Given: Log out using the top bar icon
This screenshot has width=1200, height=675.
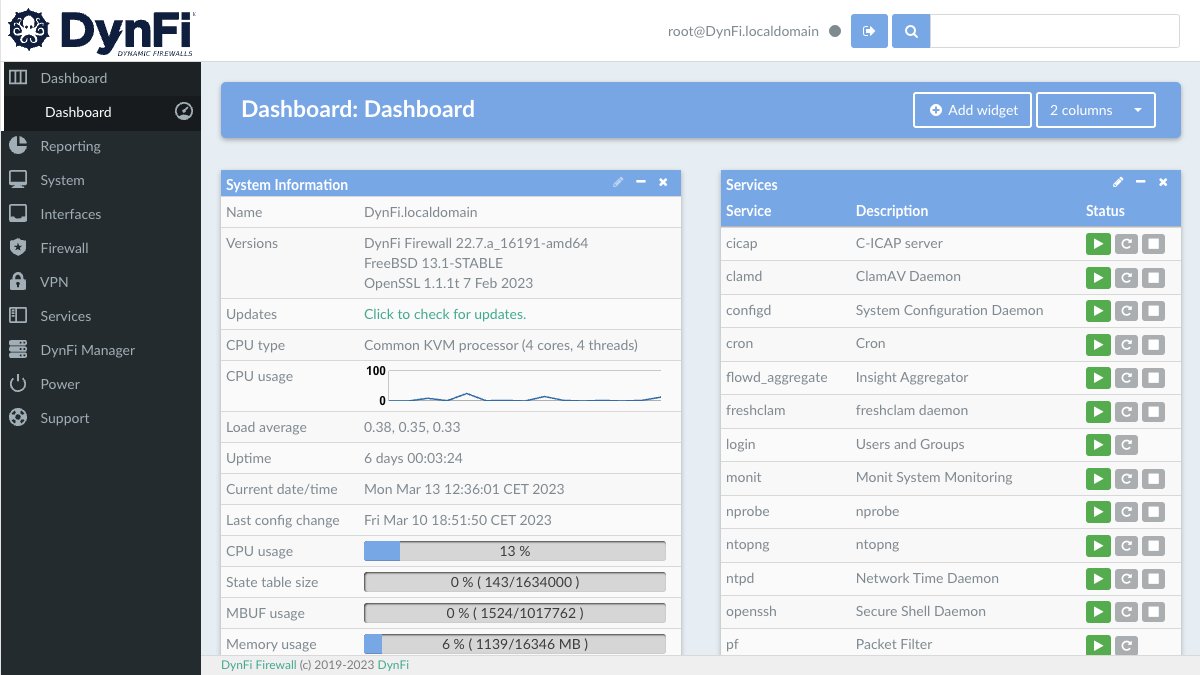Looking at the screenshot, I should coord(869,31).
